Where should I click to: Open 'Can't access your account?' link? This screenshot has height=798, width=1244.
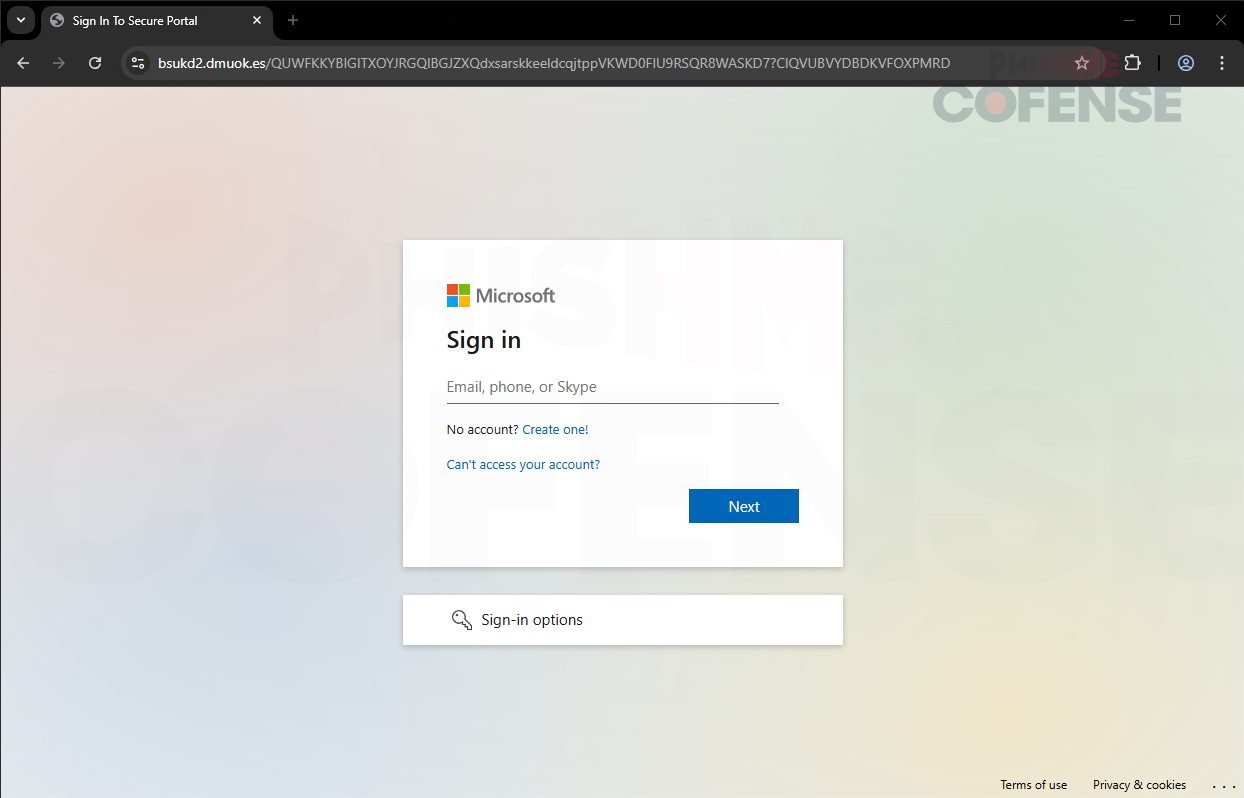point(523,465)
